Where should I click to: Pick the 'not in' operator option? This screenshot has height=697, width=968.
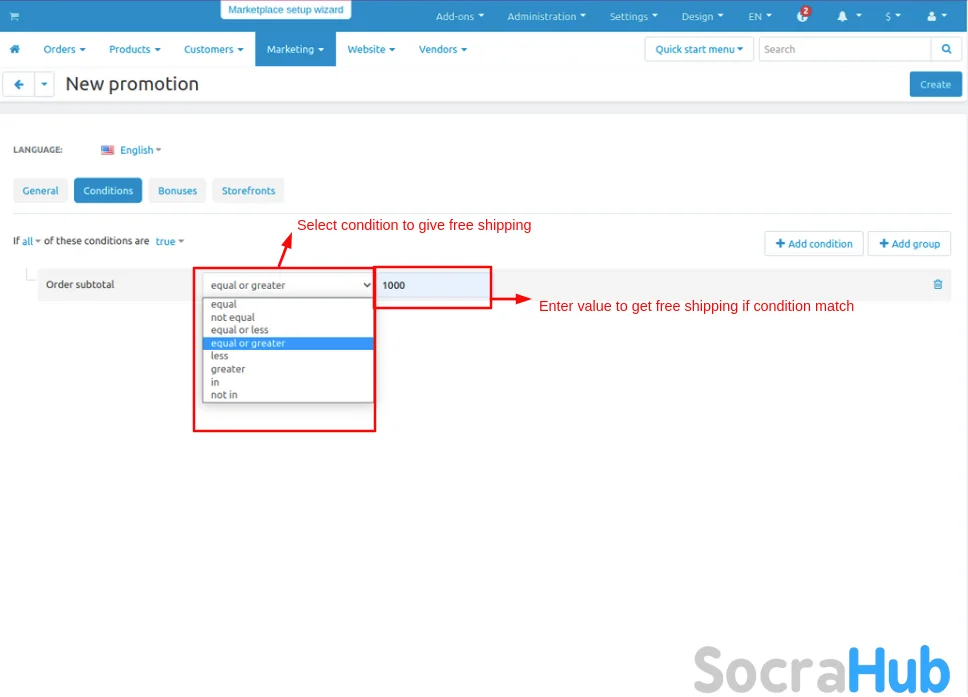(224, 395)
